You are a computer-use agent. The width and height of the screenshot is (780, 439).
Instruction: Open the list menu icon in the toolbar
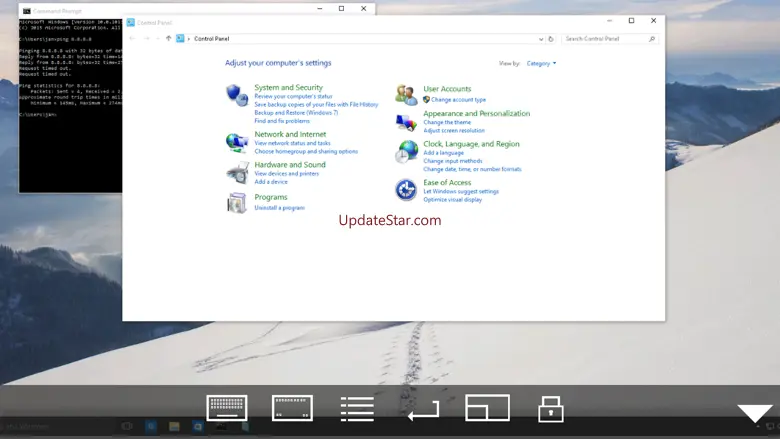[357, 409]
